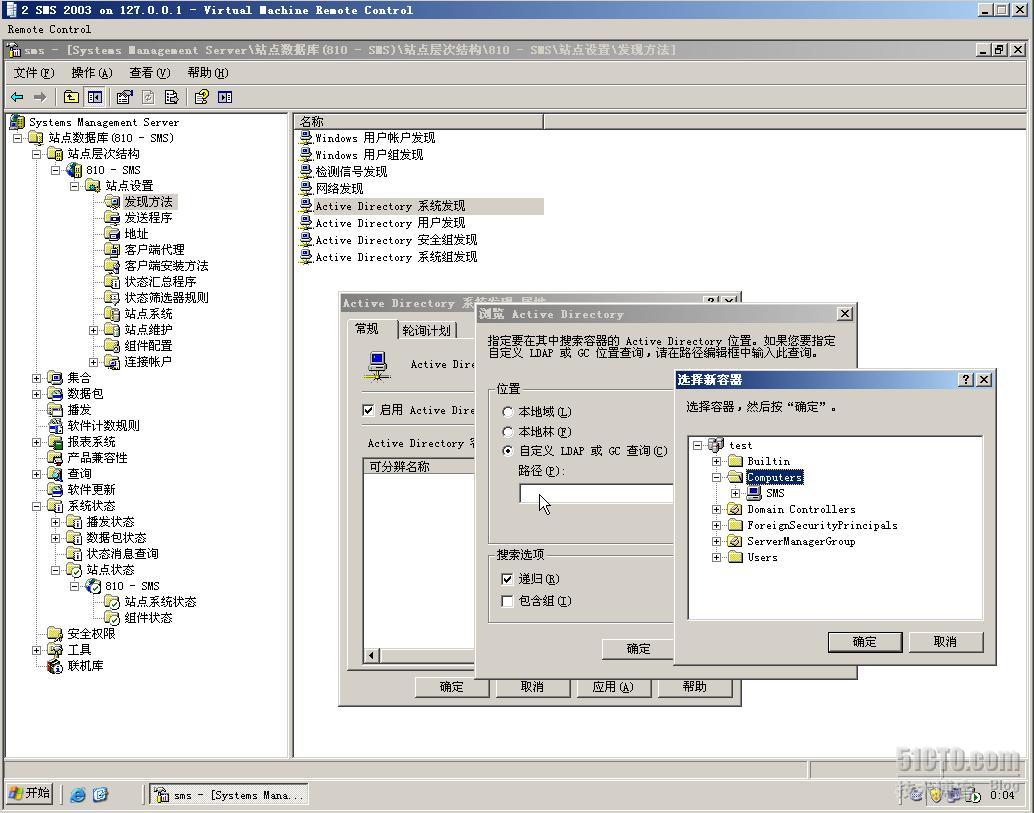Click the Windows 用户帐户发现 item icon

[305, 138]
